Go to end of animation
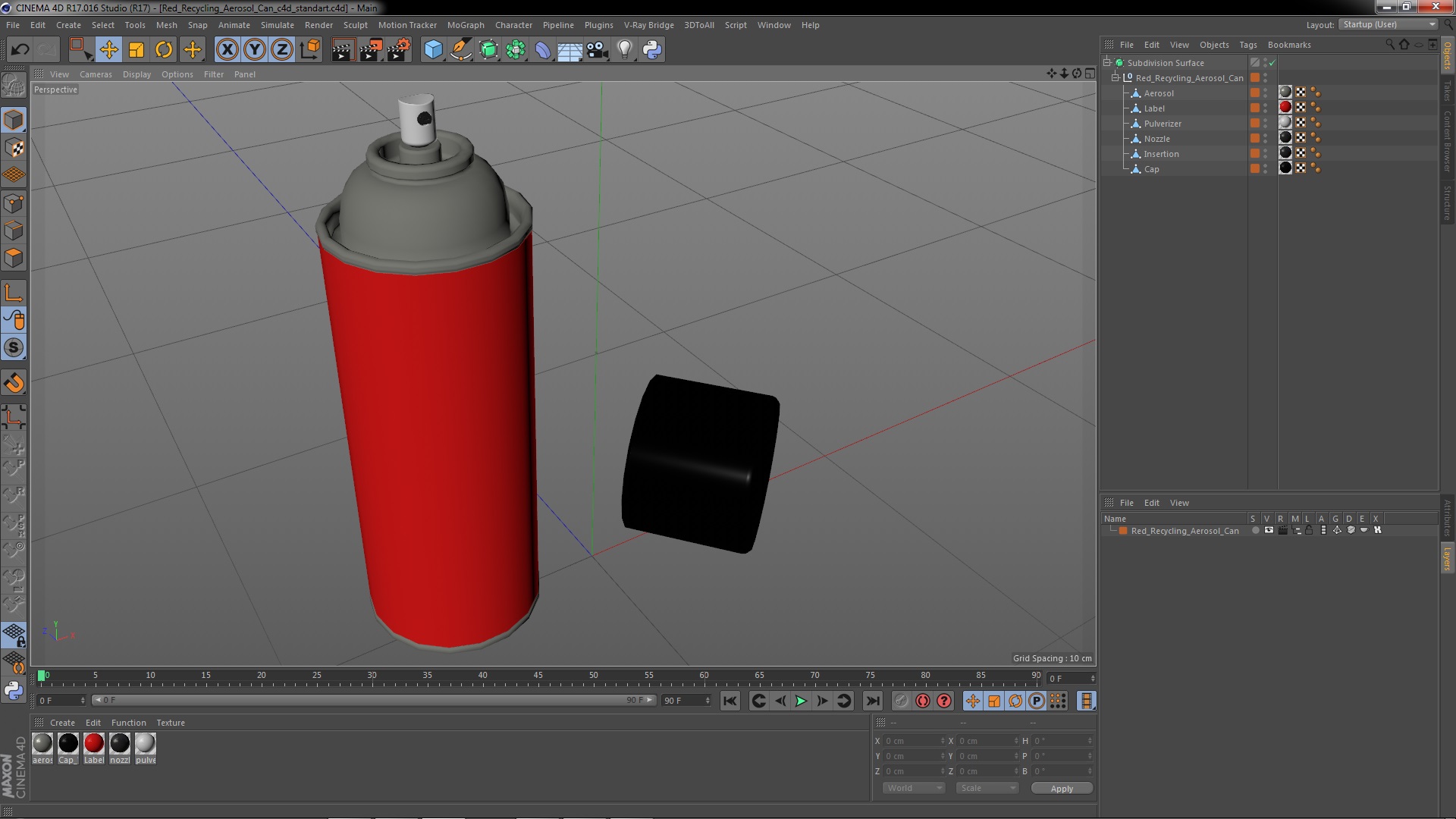This screenshot has height=819, width=1456. coord(873,701)
